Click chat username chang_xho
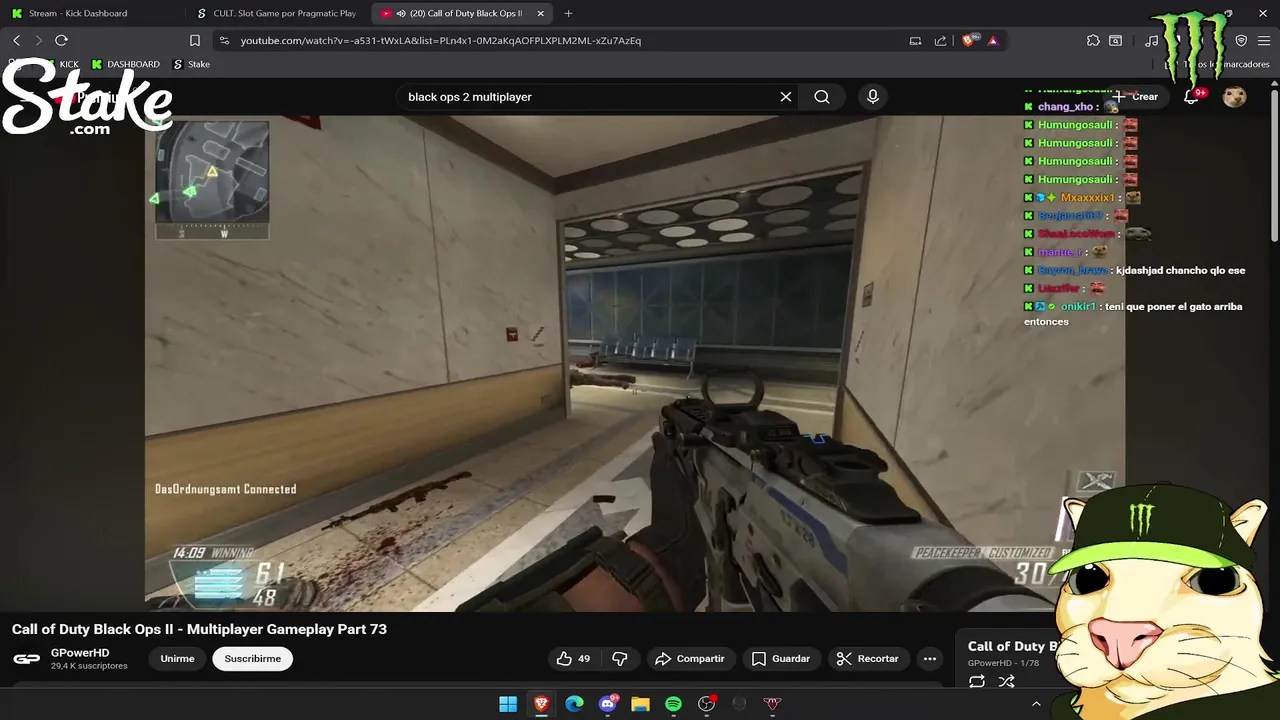The height and width of the screenshot is (720, 1280). (x=1065, y=107)
